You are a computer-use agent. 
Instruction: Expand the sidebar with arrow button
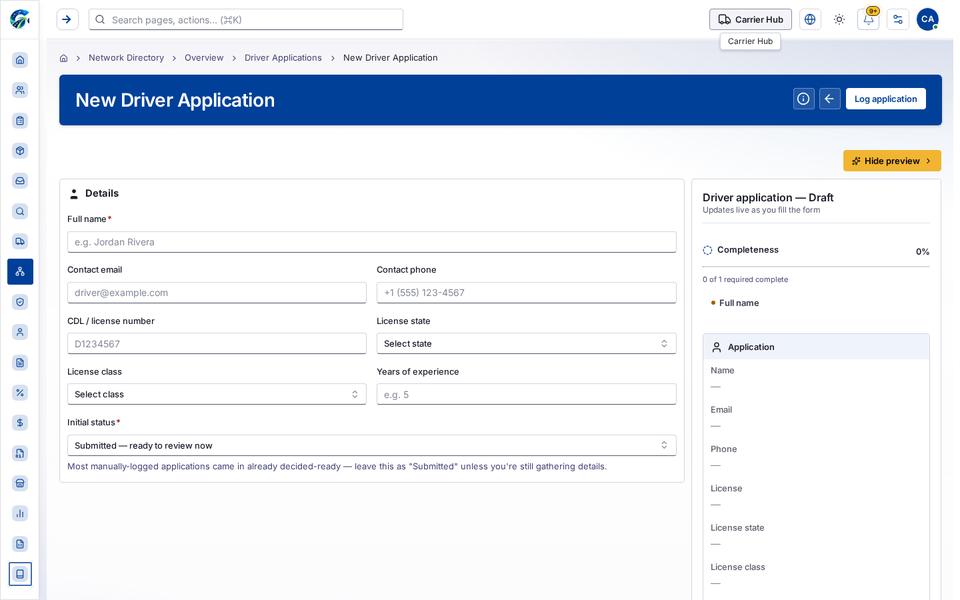click(x=67, y=20)
